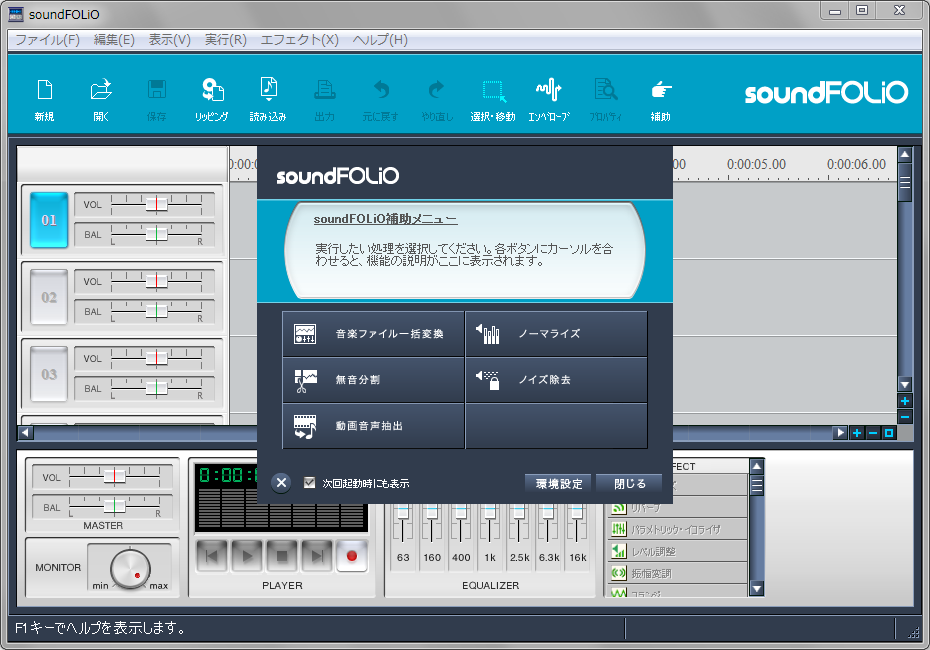
Task: Open 環境設定 from the dialog
Action: pyautogui.click(x=559, y=484)
